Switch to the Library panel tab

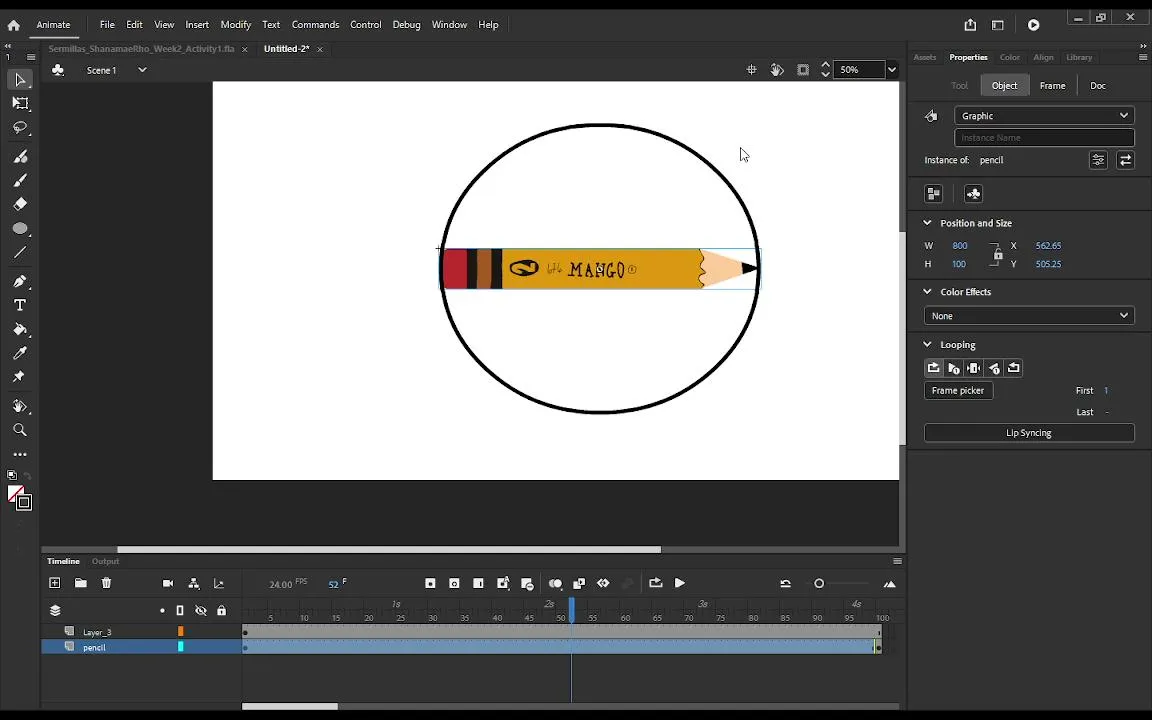[x=1079, y=57]
